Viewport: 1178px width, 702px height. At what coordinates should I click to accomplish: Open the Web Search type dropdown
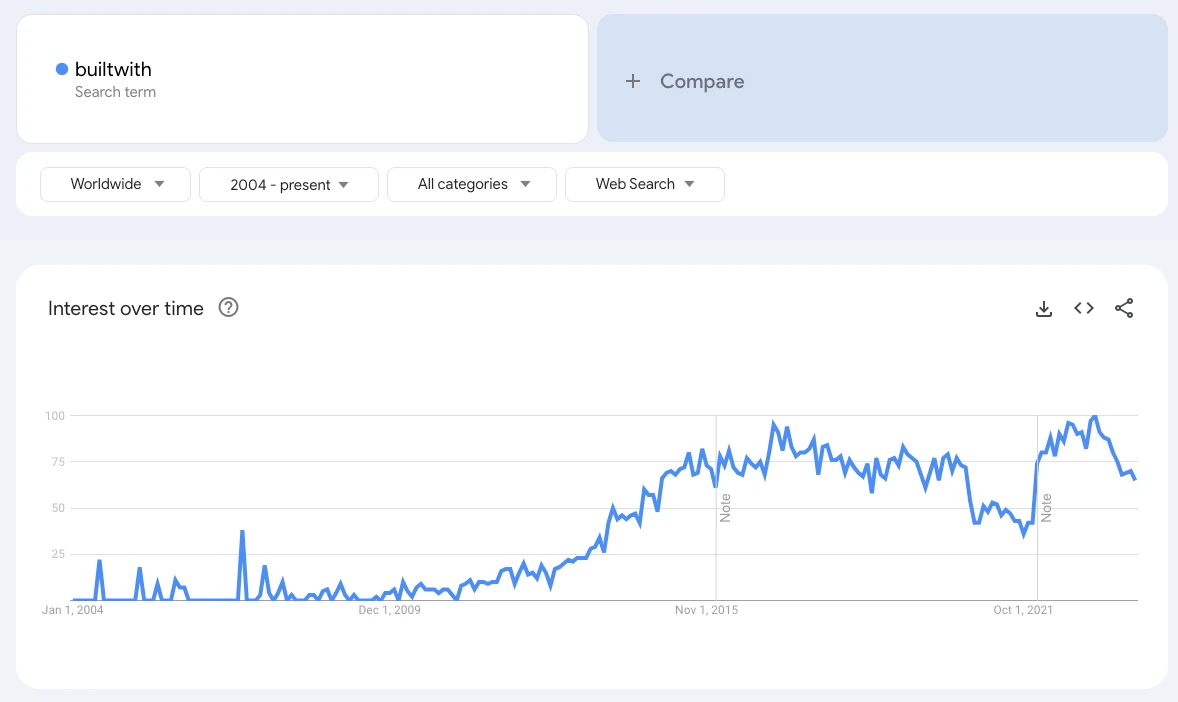(x=644, y=184)
